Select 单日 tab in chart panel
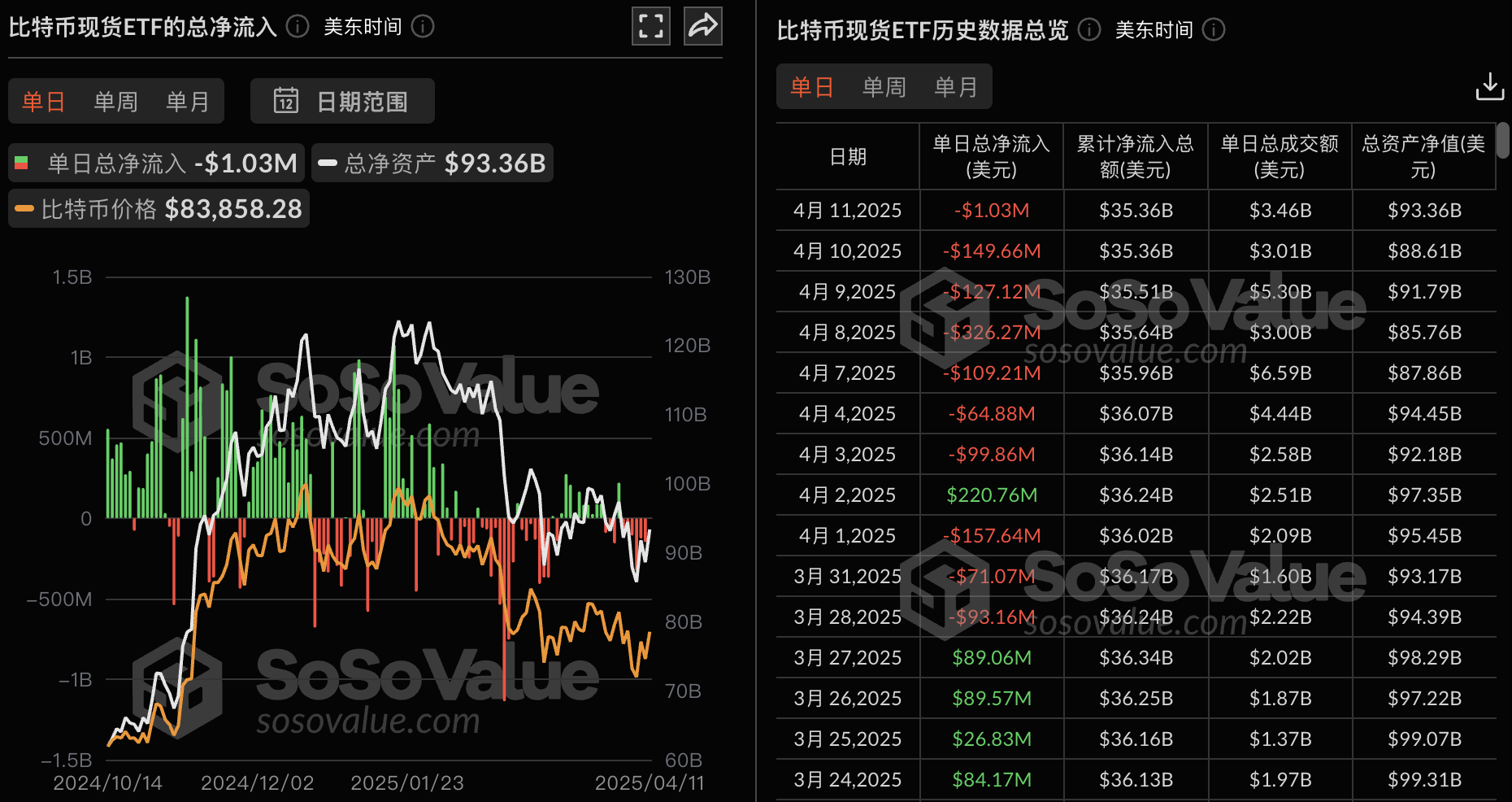Screen dimensions: 1512x802 coord(44,102)
